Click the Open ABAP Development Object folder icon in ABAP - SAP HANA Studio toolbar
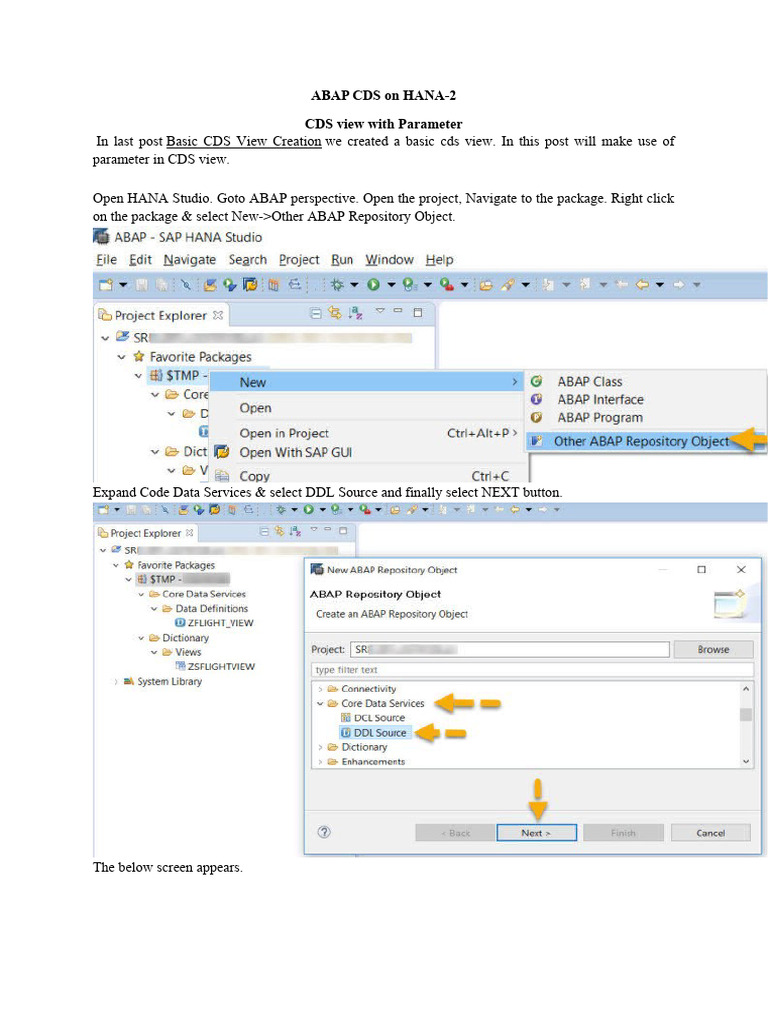768x1024 pixels. point(486,285)
